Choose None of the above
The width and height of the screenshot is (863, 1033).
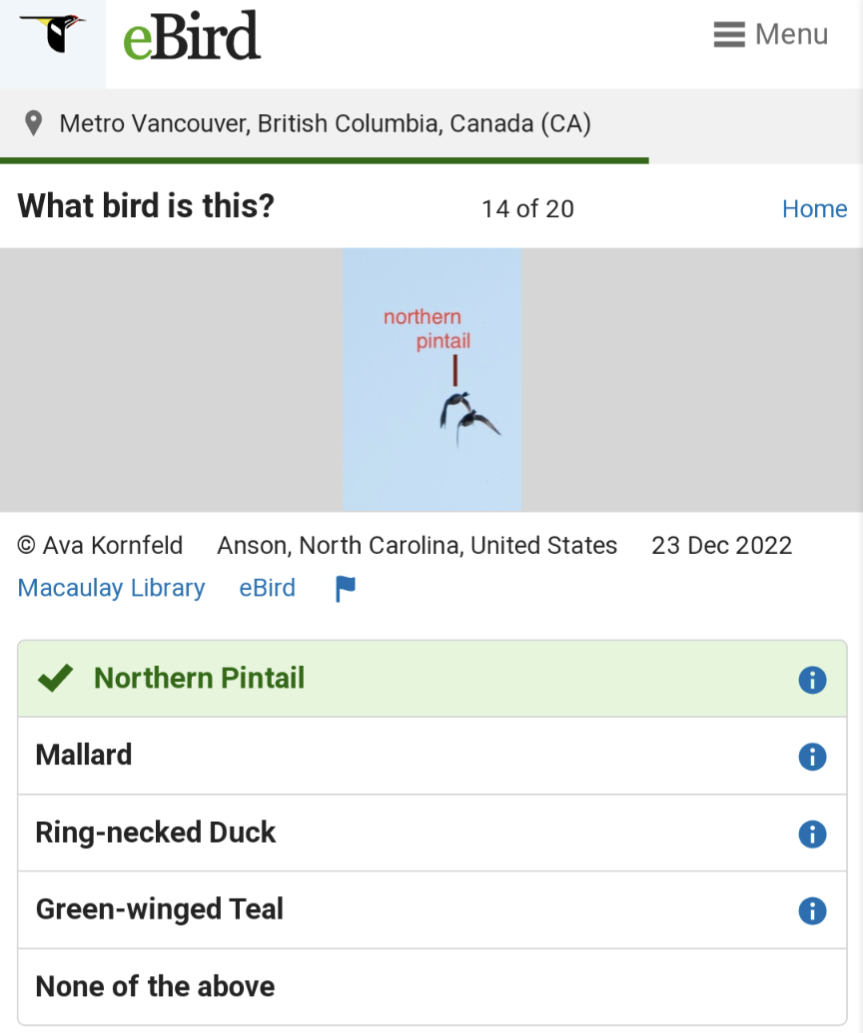(432, 986)
